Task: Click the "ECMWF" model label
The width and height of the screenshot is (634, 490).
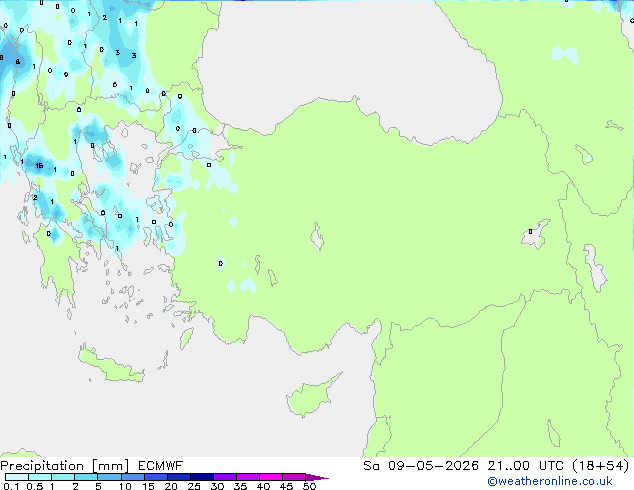Action: [x=161, y=466]
